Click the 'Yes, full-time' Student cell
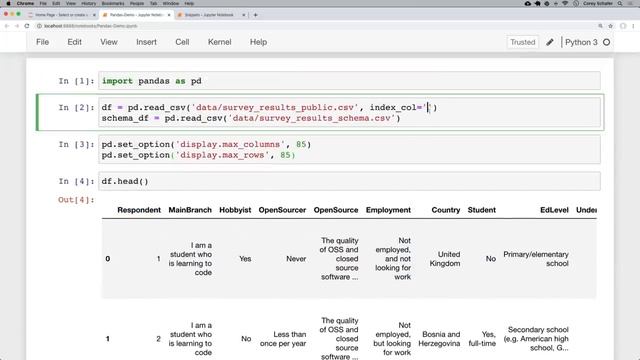Screen dimensions: 640x360 [x=482, y=339]
